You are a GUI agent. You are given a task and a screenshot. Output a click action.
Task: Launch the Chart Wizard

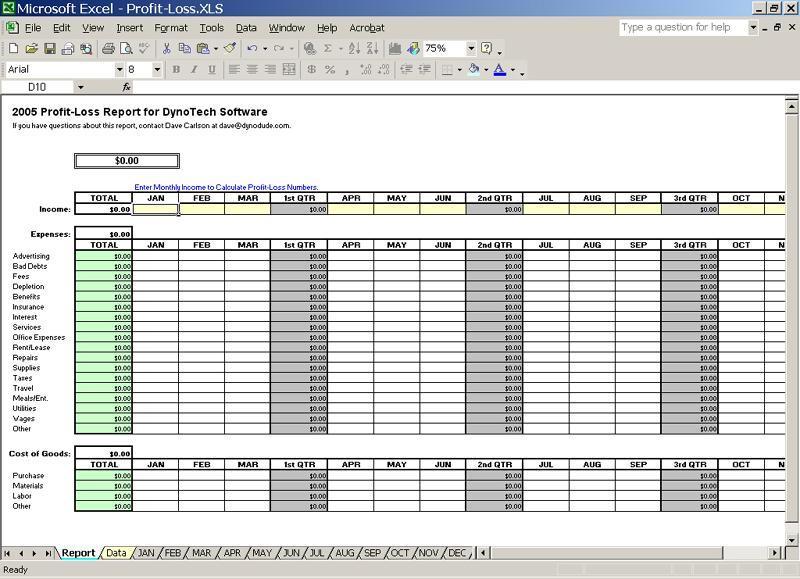coord(395,48)
